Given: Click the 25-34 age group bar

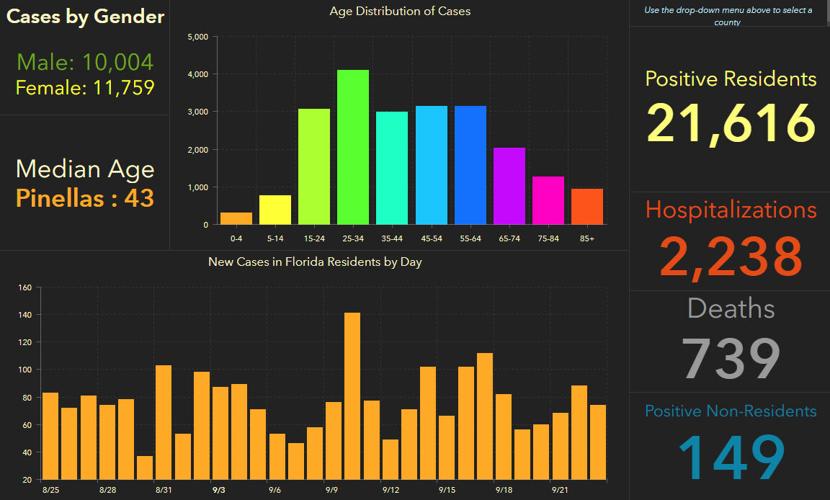Looking at the screenshot, I should point(353,147).
